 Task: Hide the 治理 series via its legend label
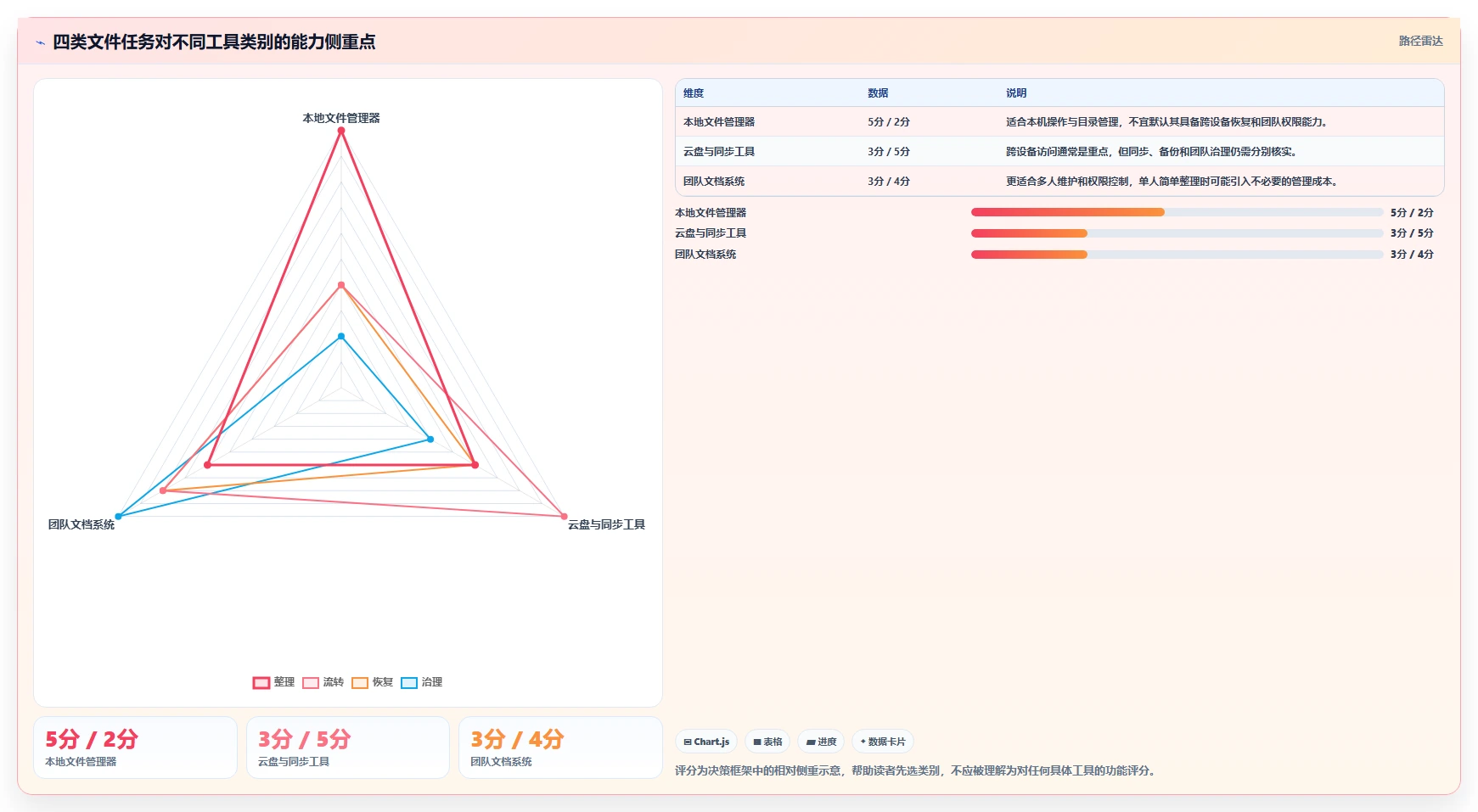pos(432,682)
